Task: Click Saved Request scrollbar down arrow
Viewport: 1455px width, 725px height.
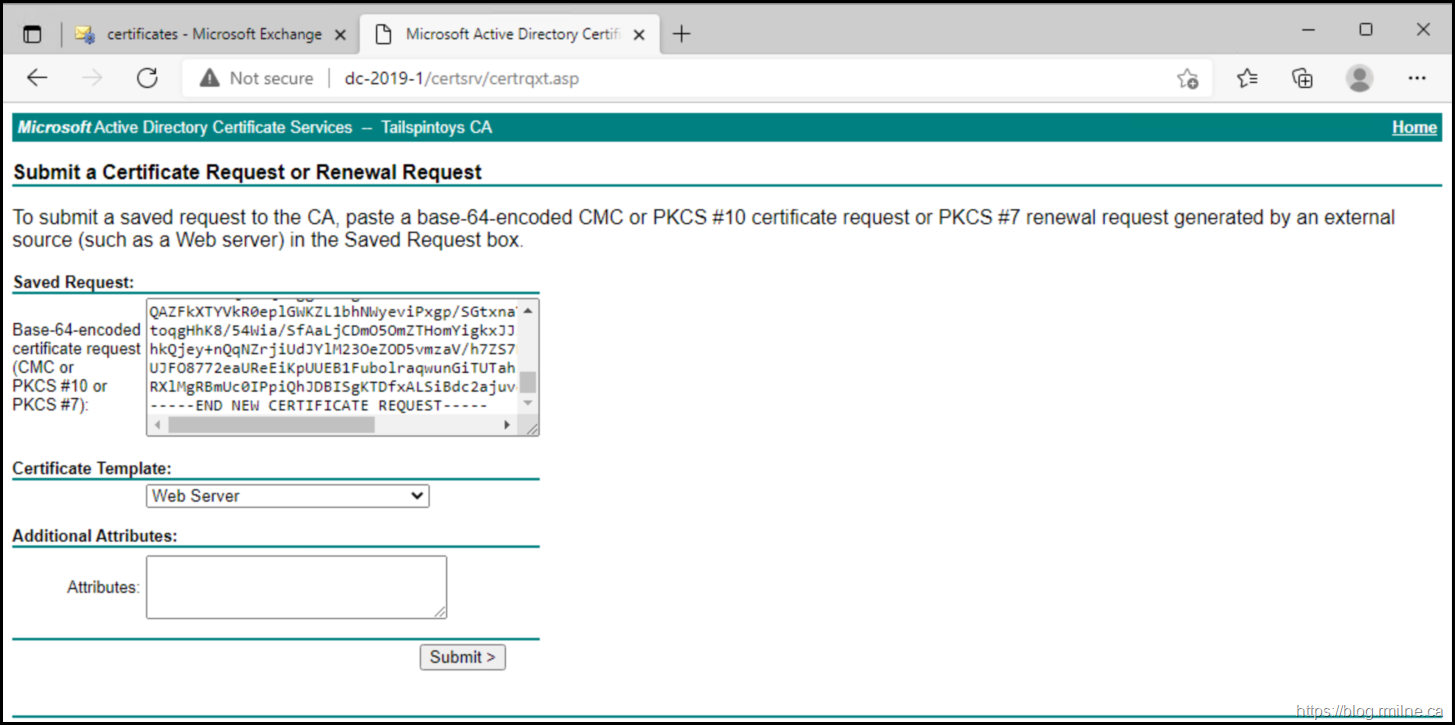Action: [529, 403]
